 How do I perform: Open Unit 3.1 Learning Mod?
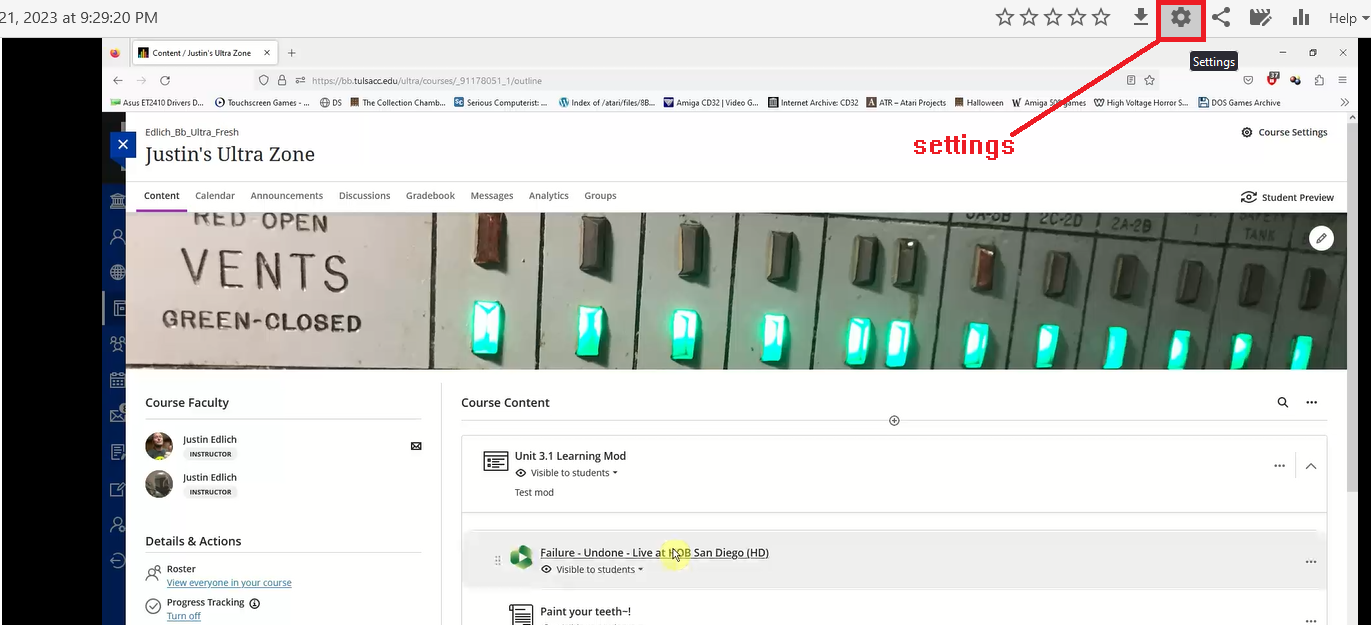pos(570,456)
